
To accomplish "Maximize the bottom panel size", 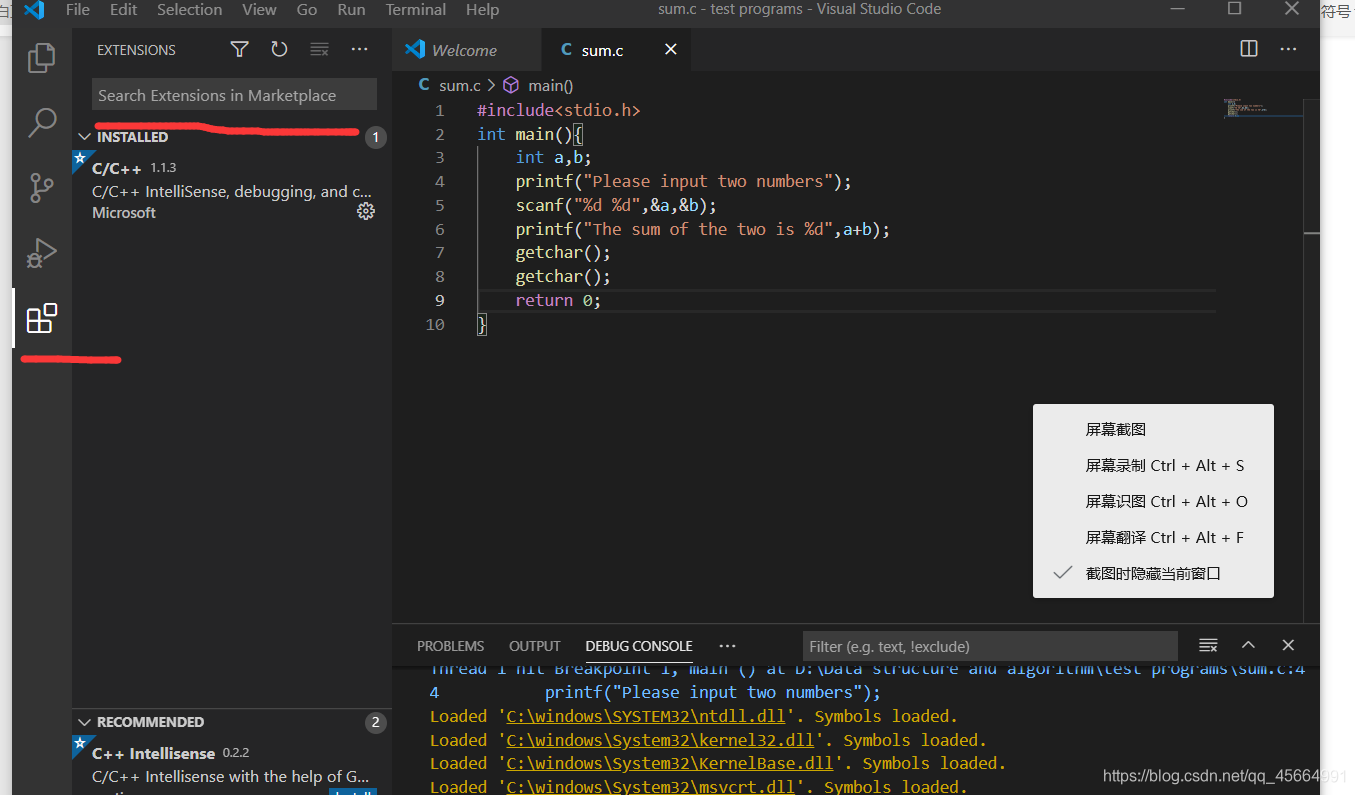I will tap(1248, 645).
